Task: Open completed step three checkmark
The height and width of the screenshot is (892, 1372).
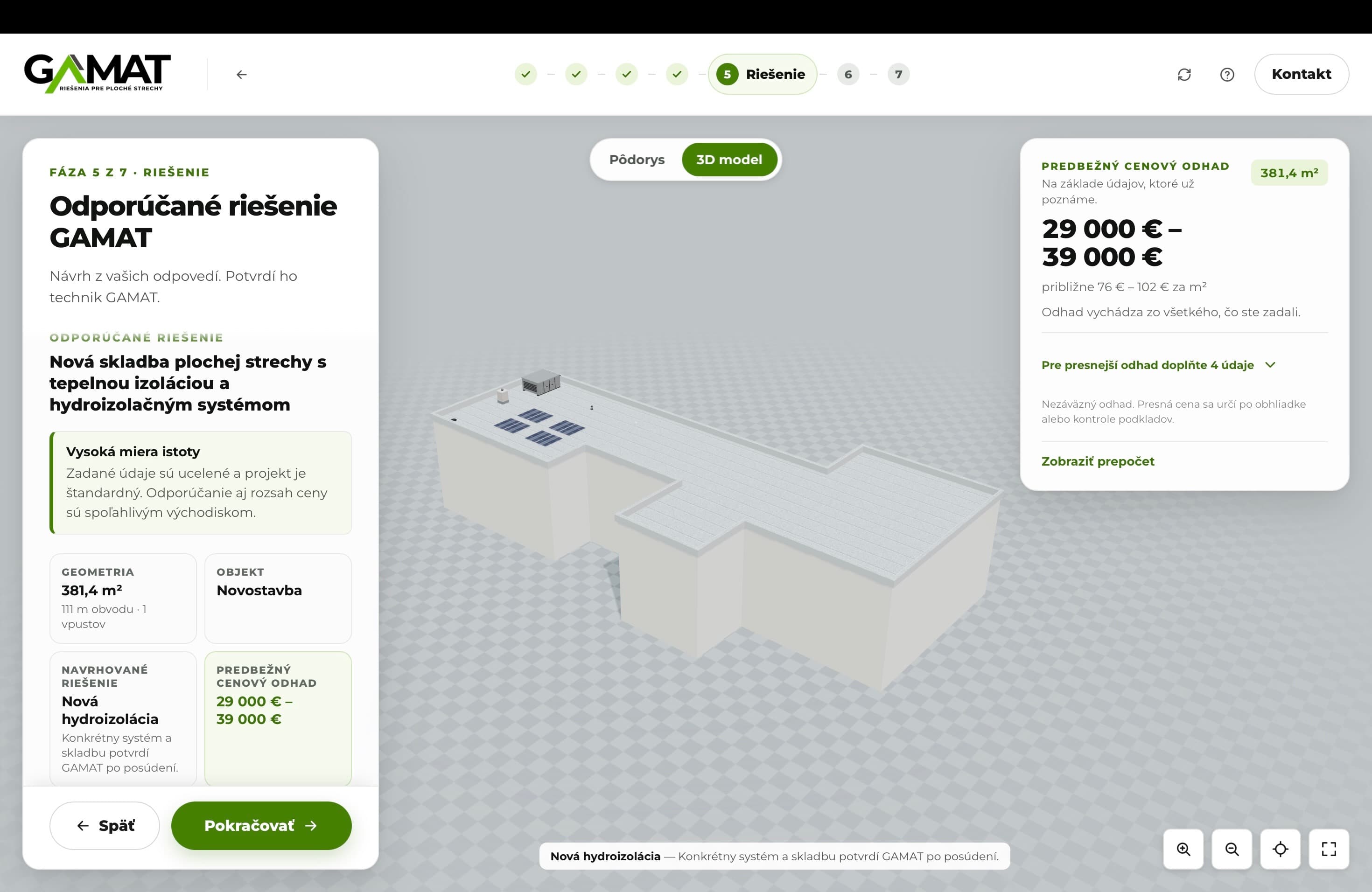Action: (x=627, y=74)
